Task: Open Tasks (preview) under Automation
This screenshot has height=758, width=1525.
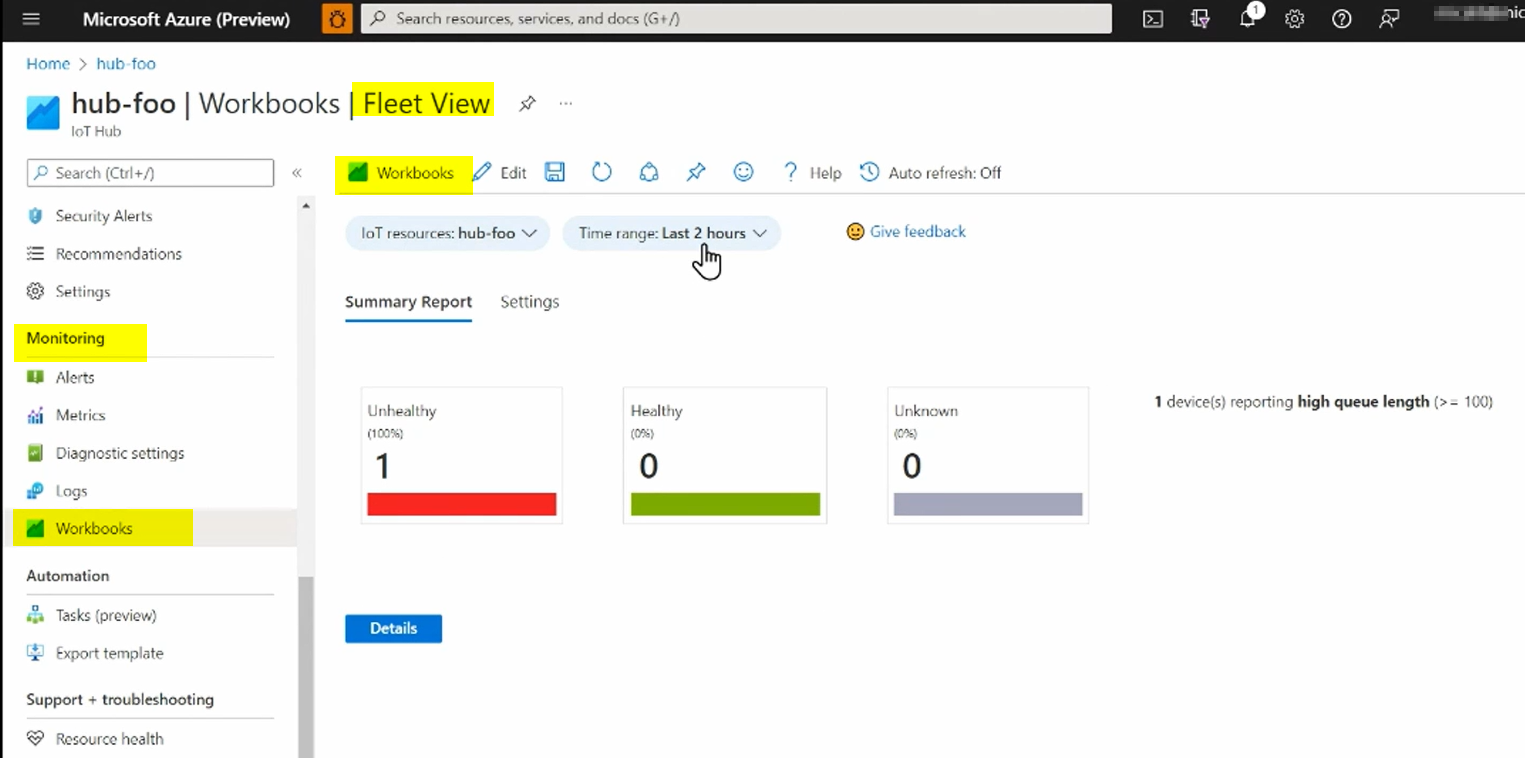Action: (x=106, y=615)
